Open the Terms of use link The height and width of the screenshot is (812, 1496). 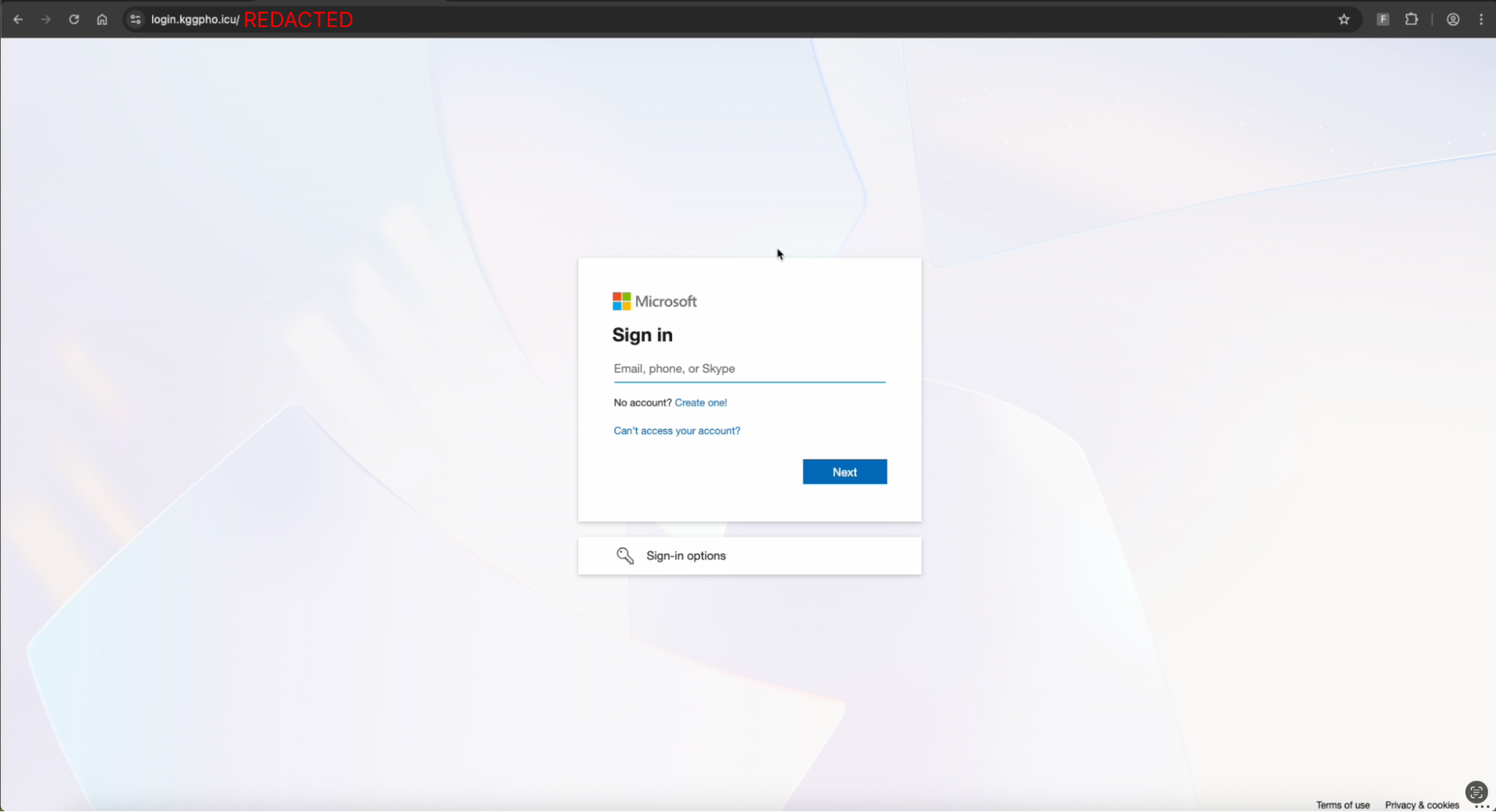pyautogui.click(x=1343, y=805)
